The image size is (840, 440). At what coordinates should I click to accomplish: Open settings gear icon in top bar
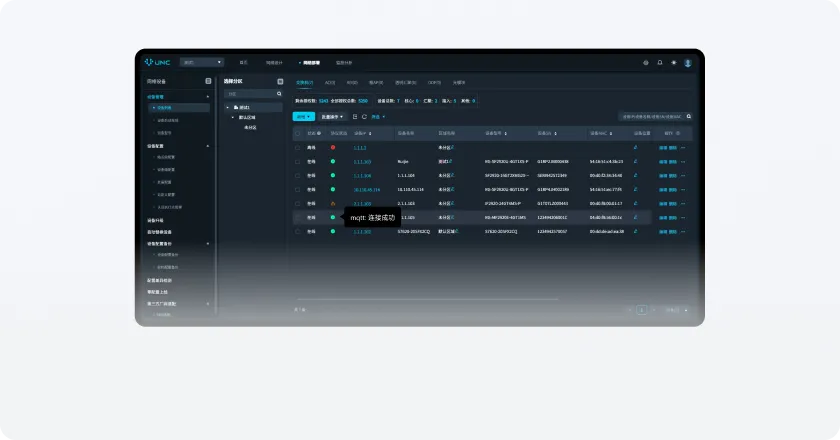[646, 63]
